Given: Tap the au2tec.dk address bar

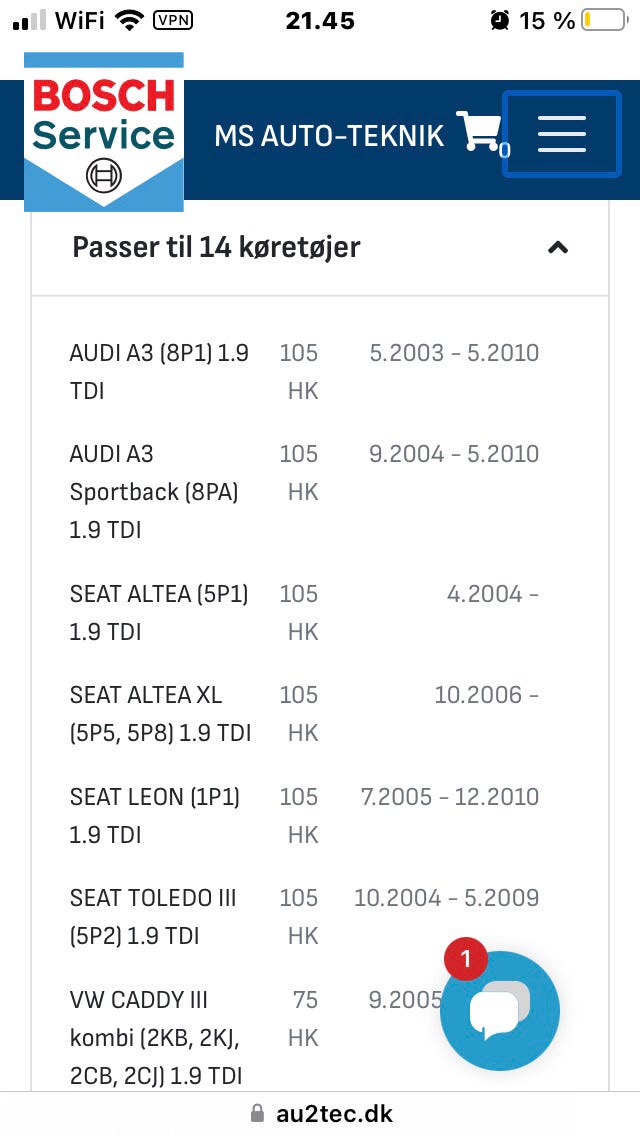Looking at the screenshot, I should pos(320,1114).
